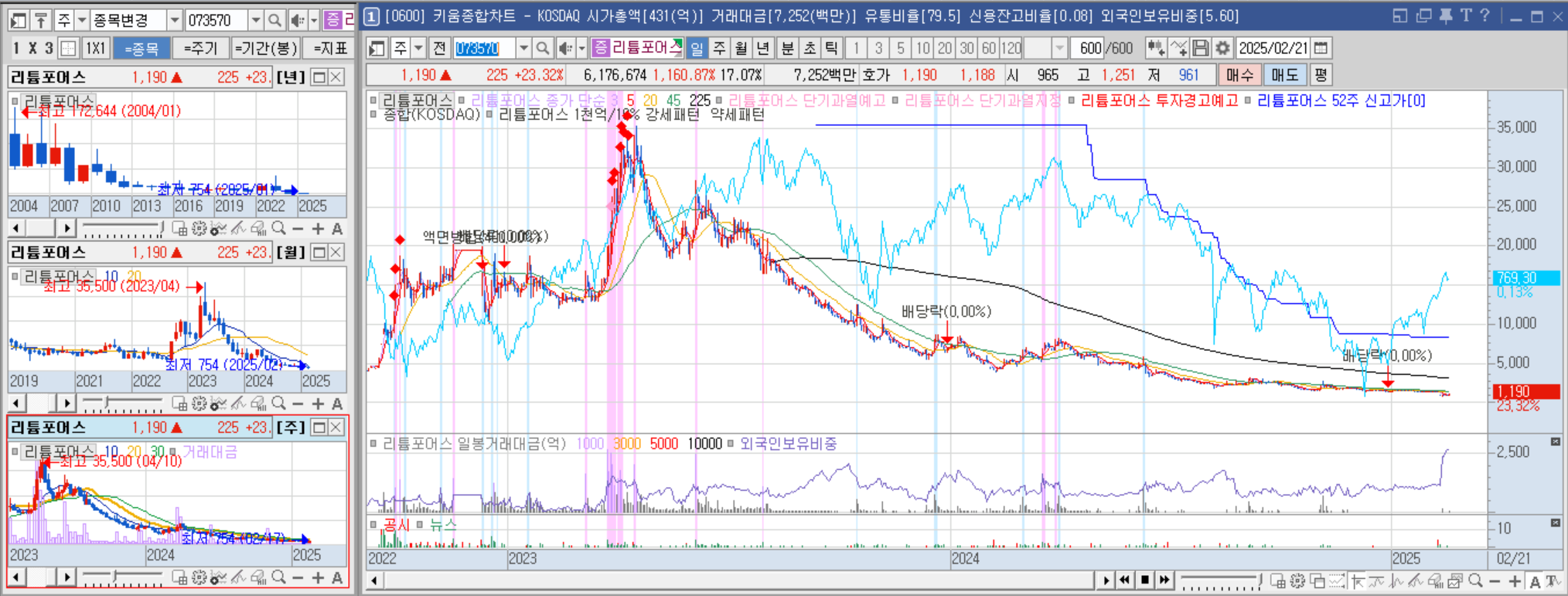Click the 평 button next to 매도

tap(1321, 75)
